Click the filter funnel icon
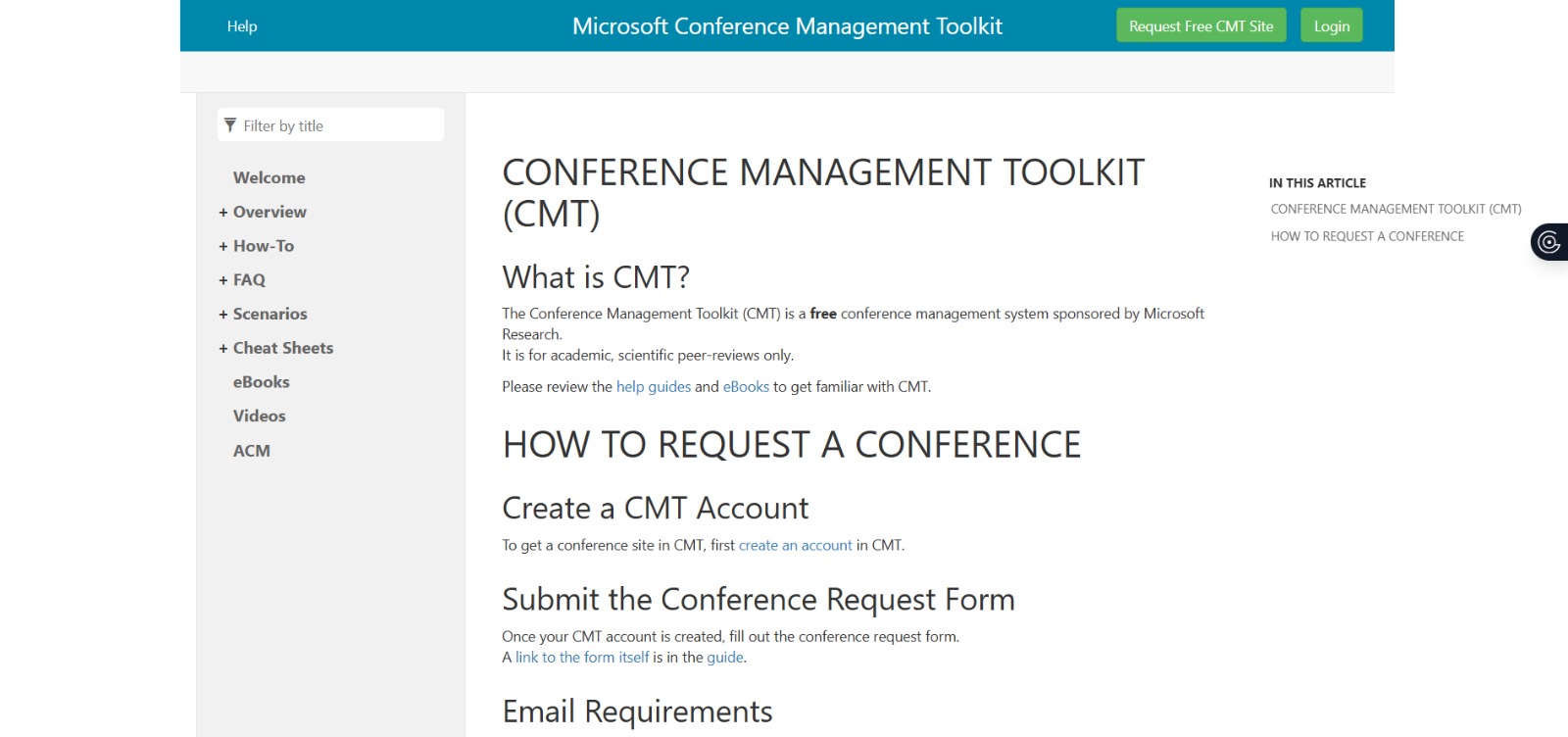This screenshot has height=737, width=1568. tap(230, 125)
